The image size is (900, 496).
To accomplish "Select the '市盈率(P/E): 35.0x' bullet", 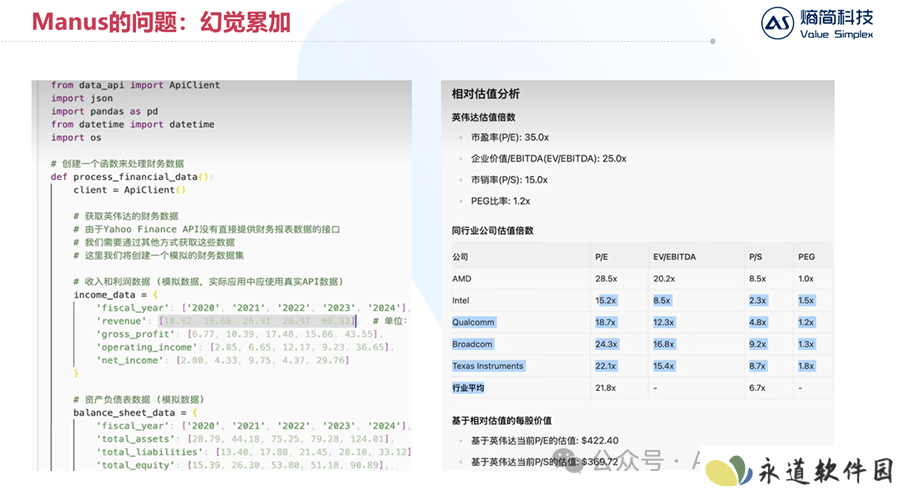I will coord(510,137).
